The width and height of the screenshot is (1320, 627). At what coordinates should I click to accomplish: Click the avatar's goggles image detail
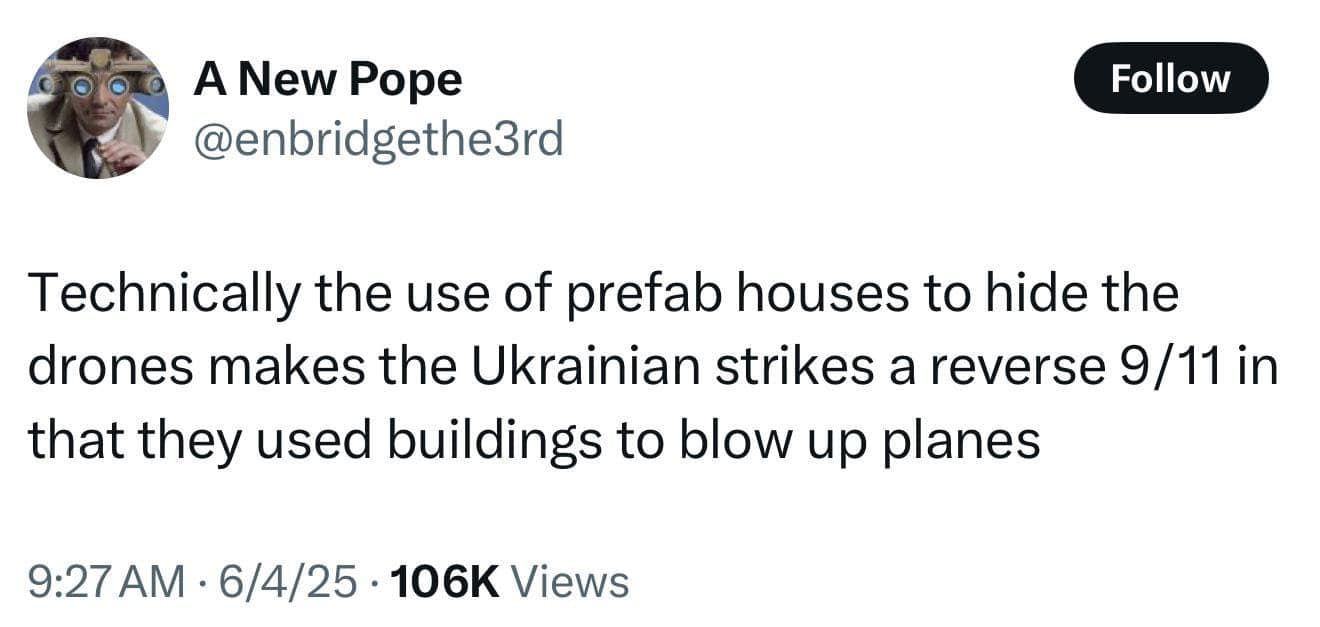click(100, 85)
